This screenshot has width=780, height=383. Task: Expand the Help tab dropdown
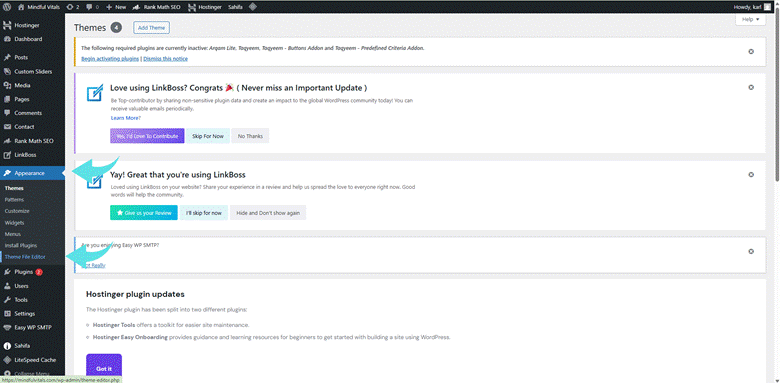coord(750,19)
